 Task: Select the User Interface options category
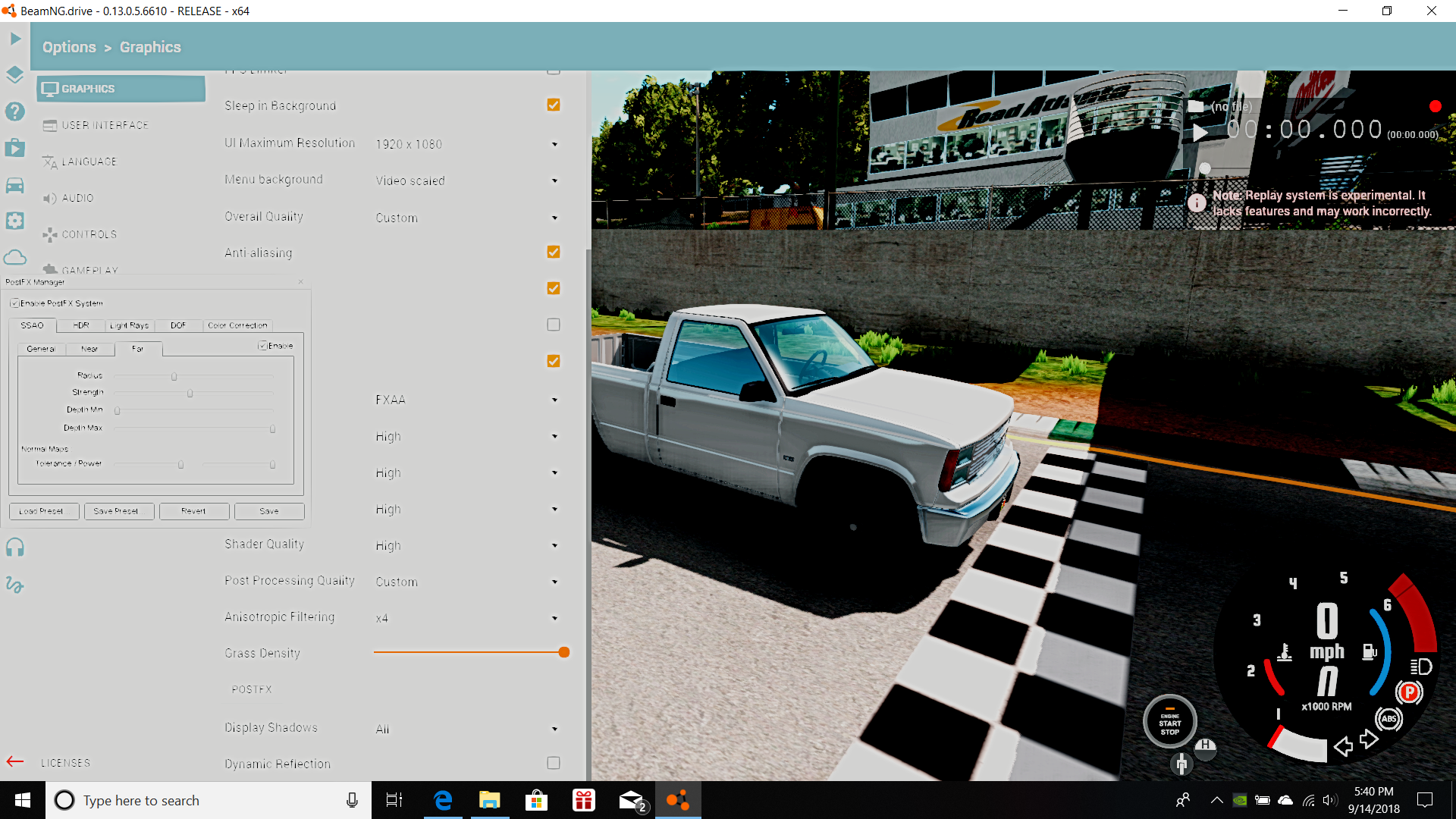121,125
